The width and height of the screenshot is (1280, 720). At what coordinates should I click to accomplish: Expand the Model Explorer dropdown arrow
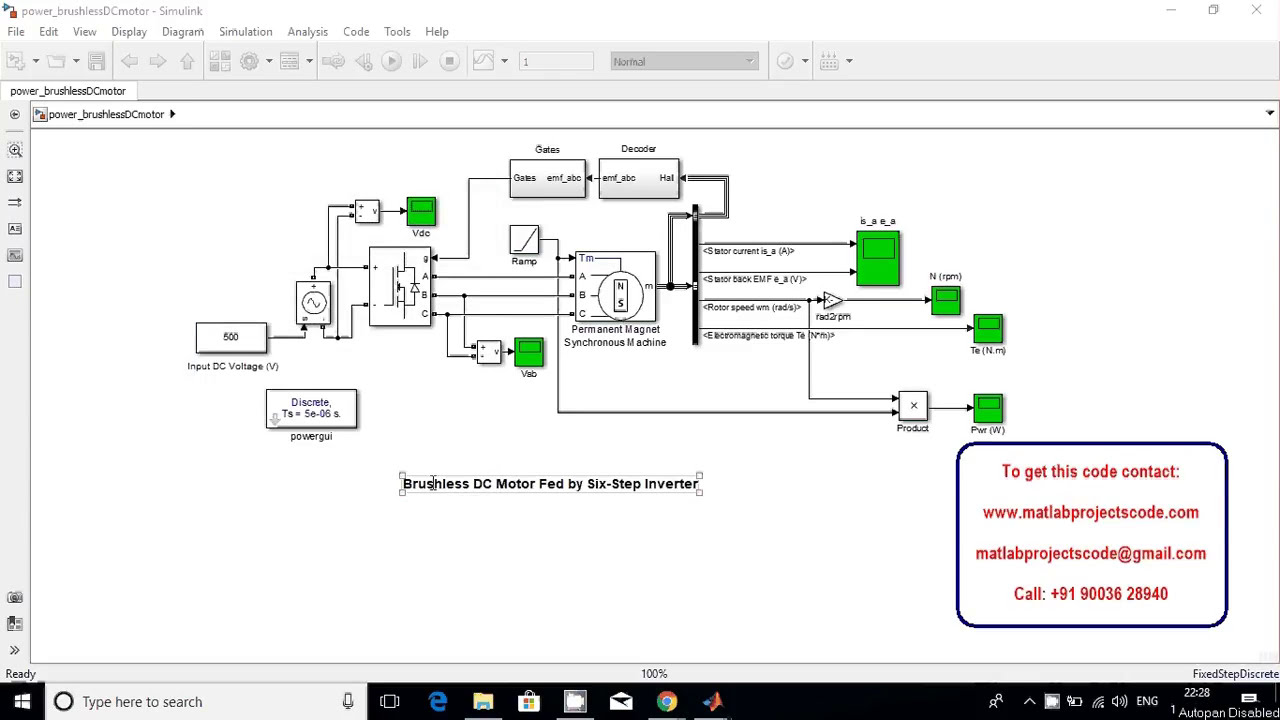309,62
